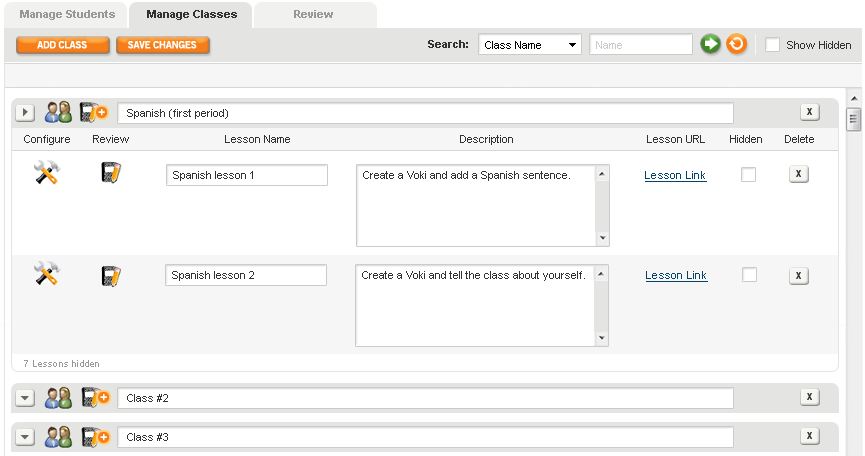
Task: Collapse the Spanish (first period) class
Action: (26, 113)
